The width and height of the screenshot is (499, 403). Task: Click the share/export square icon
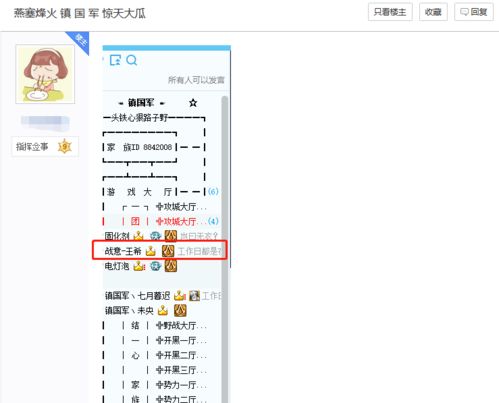(x=115, y=60)
